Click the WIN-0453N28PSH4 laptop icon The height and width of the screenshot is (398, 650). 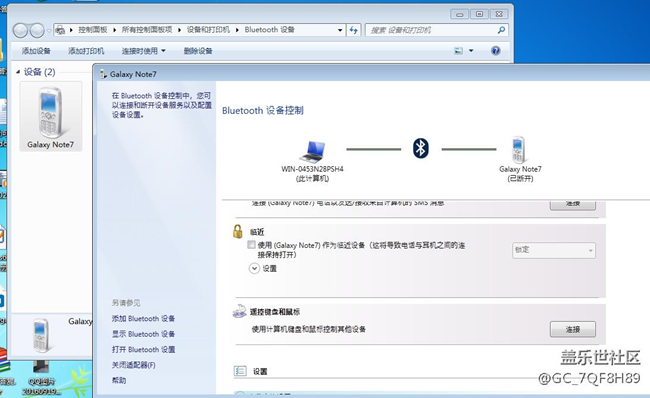312,151
